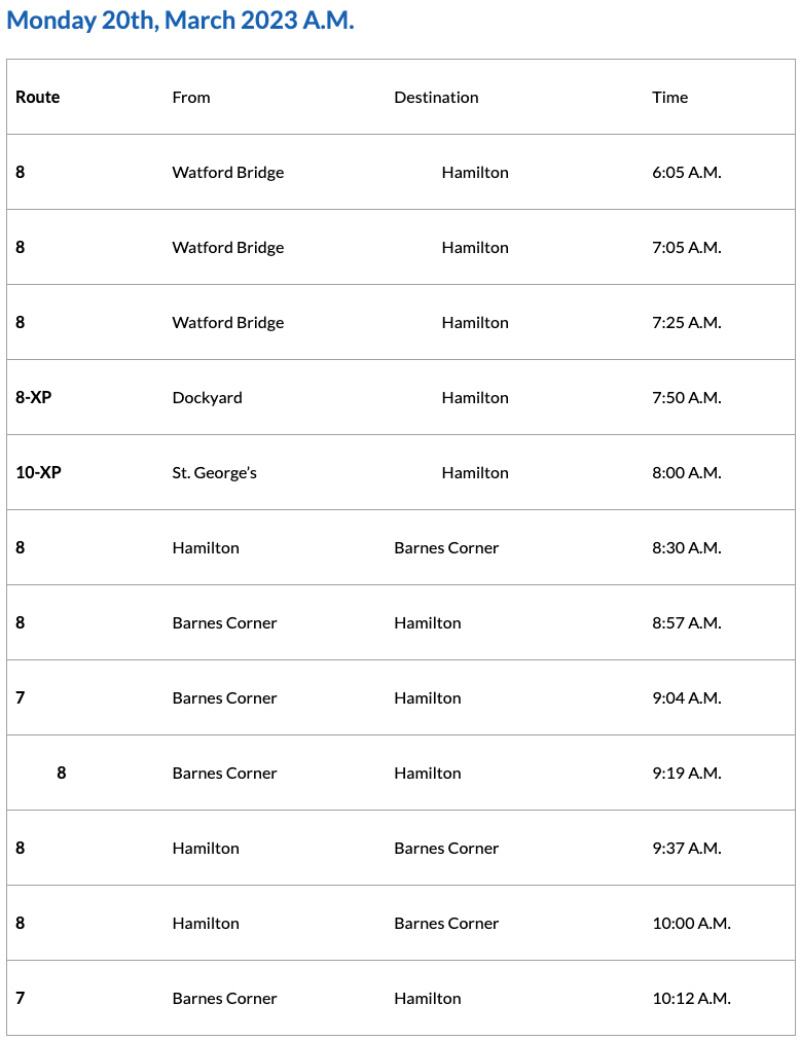Click the 8-XP route cell

(33, 397)
